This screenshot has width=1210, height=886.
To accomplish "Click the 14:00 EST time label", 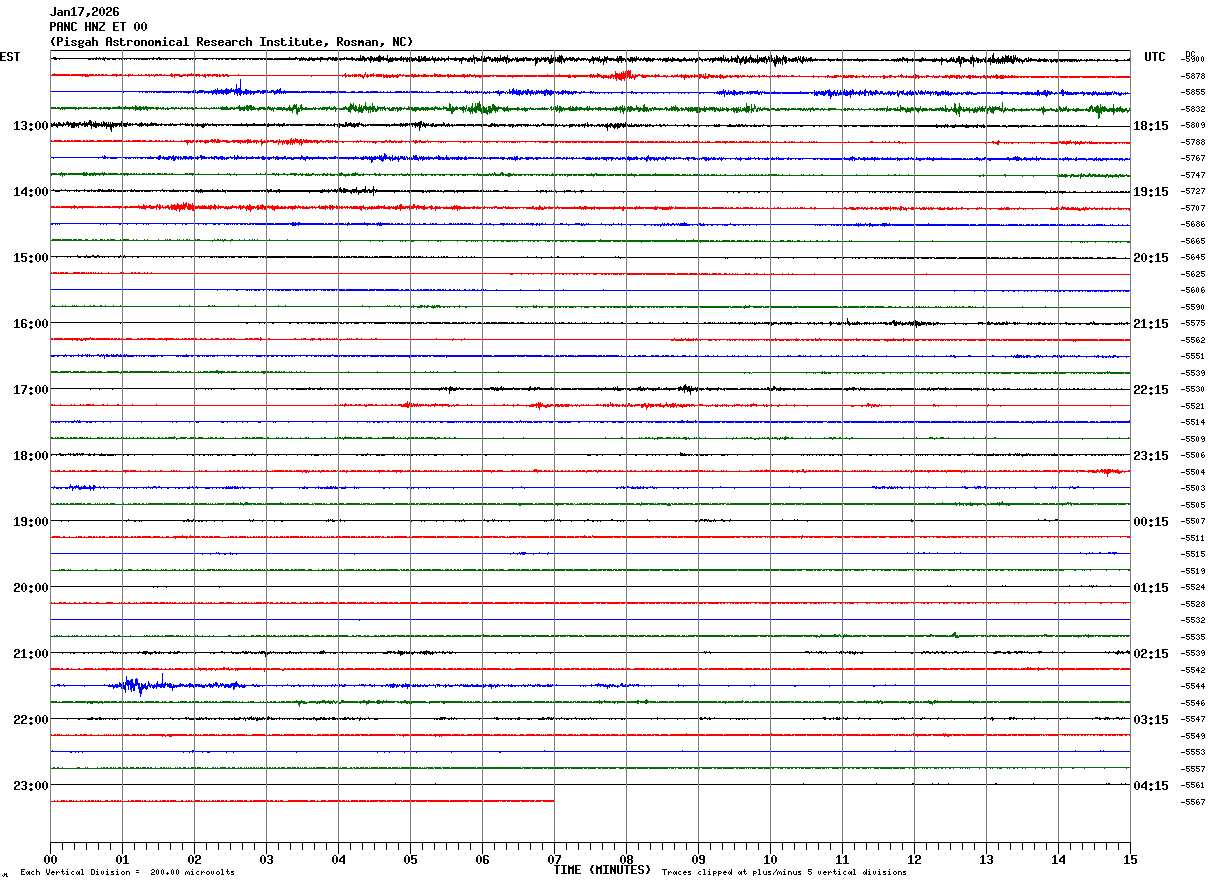I will click(x=30, y=192).
